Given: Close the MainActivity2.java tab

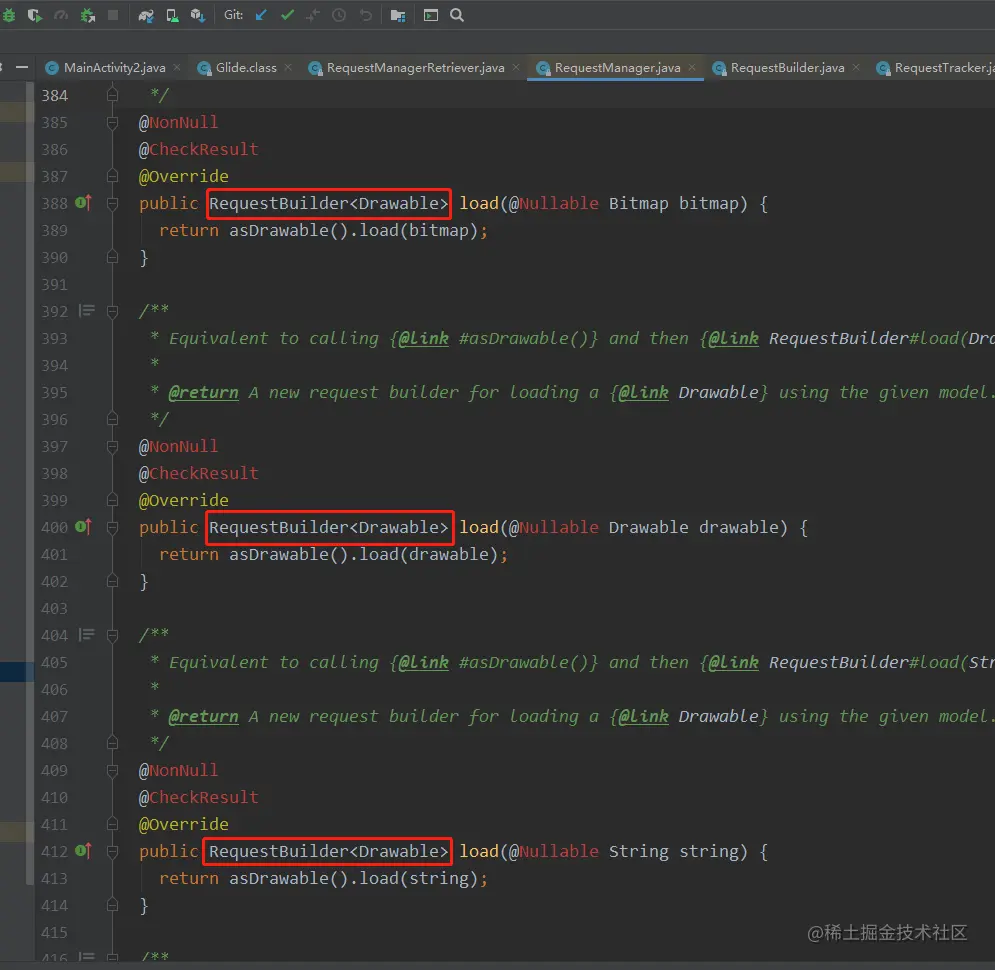Looking at the screenshot, I should click(177, 67).
